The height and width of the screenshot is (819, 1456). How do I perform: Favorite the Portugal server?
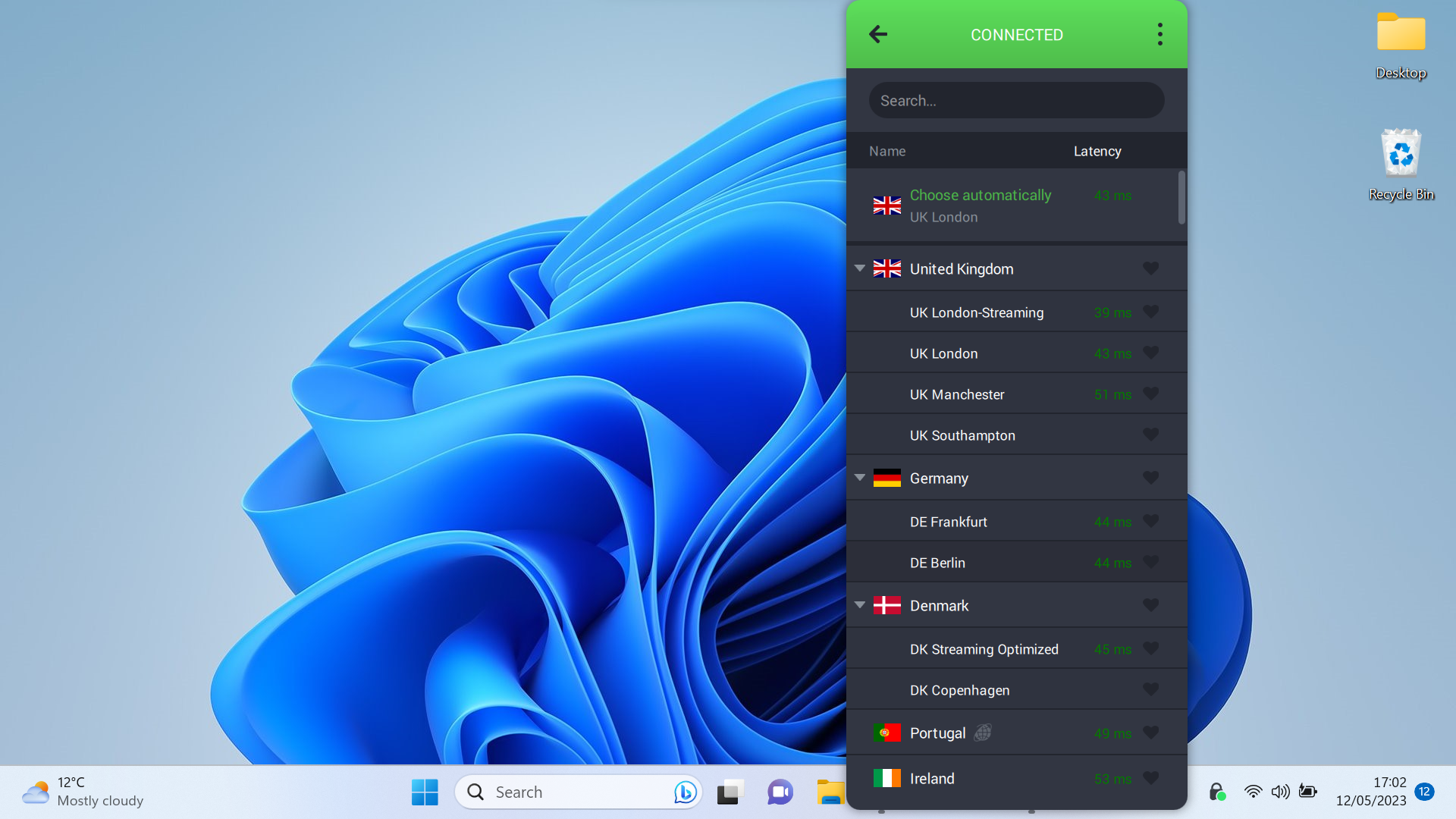click(x=1150, y=733)
